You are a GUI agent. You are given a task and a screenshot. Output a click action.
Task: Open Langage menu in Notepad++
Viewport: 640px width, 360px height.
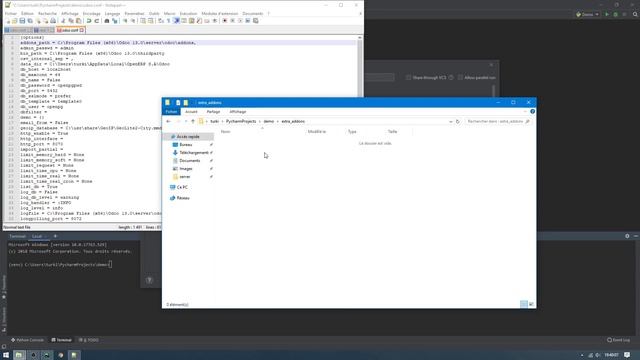click(112, 13)
